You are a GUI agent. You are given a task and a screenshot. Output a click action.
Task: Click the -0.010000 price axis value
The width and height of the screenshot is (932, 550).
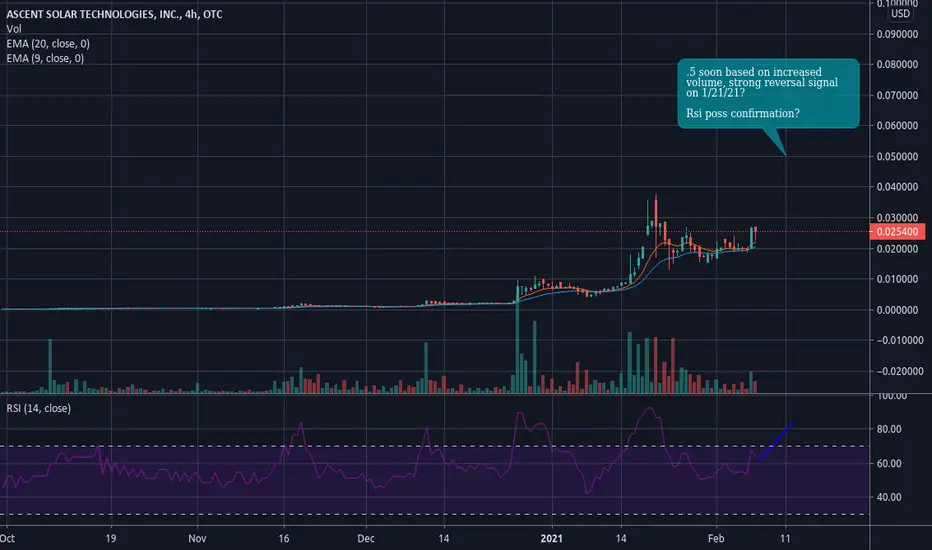[x=900, y=340]
